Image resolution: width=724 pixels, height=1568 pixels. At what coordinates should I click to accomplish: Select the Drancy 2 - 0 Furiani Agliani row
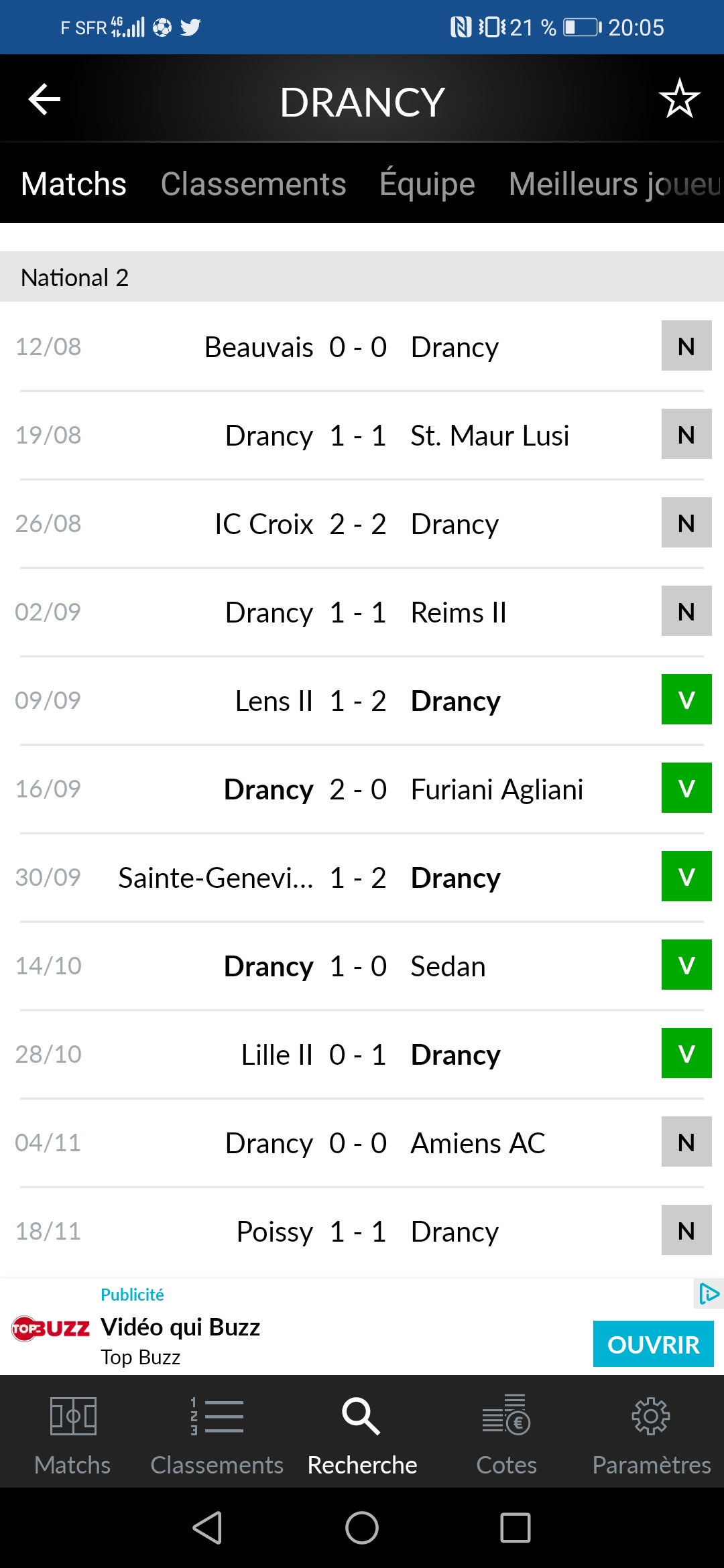pos(362,789)
